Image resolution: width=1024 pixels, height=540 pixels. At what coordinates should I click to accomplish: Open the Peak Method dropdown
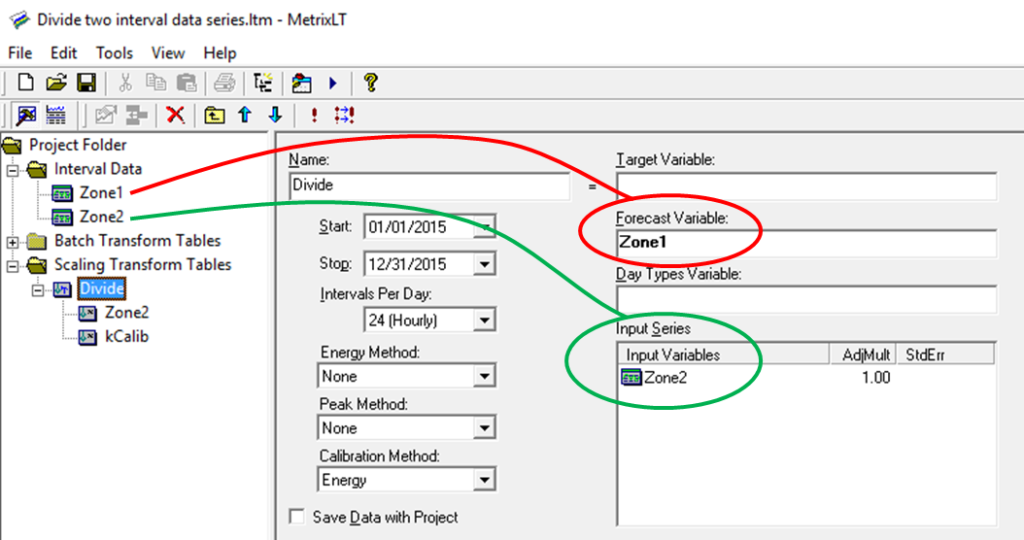[x=485, y=428]
